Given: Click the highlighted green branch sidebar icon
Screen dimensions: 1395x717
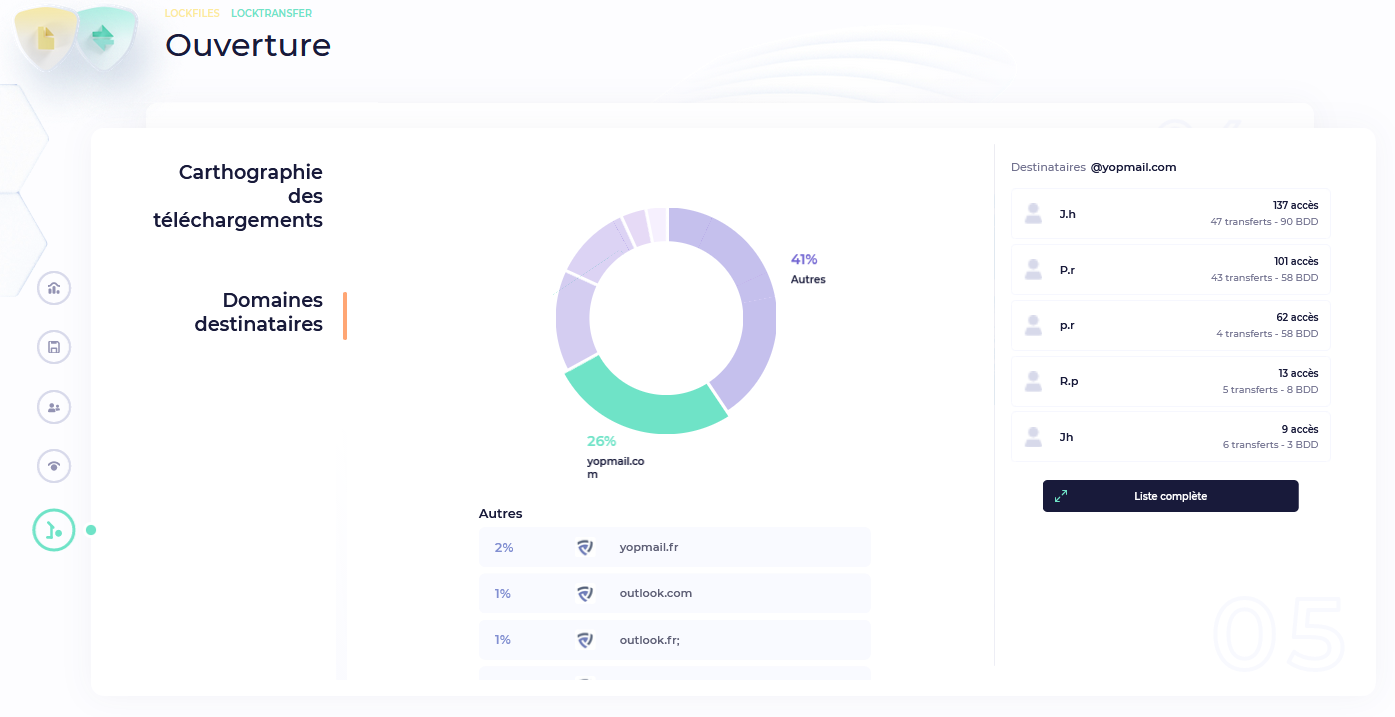Looking at the screenshot, I should click(x=54, y=530).
